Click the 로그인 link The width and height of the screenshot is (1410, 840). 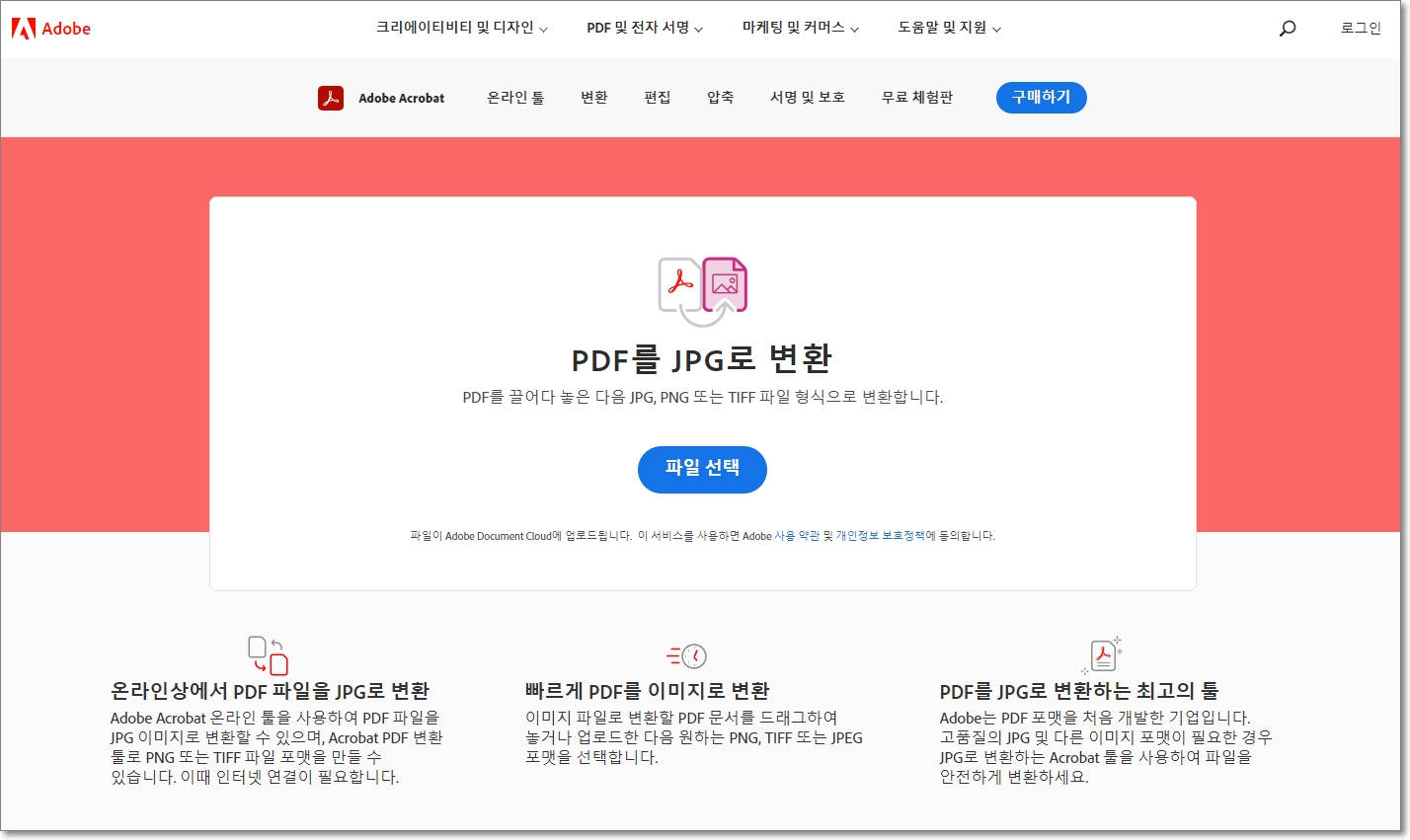click(1361, 28)
